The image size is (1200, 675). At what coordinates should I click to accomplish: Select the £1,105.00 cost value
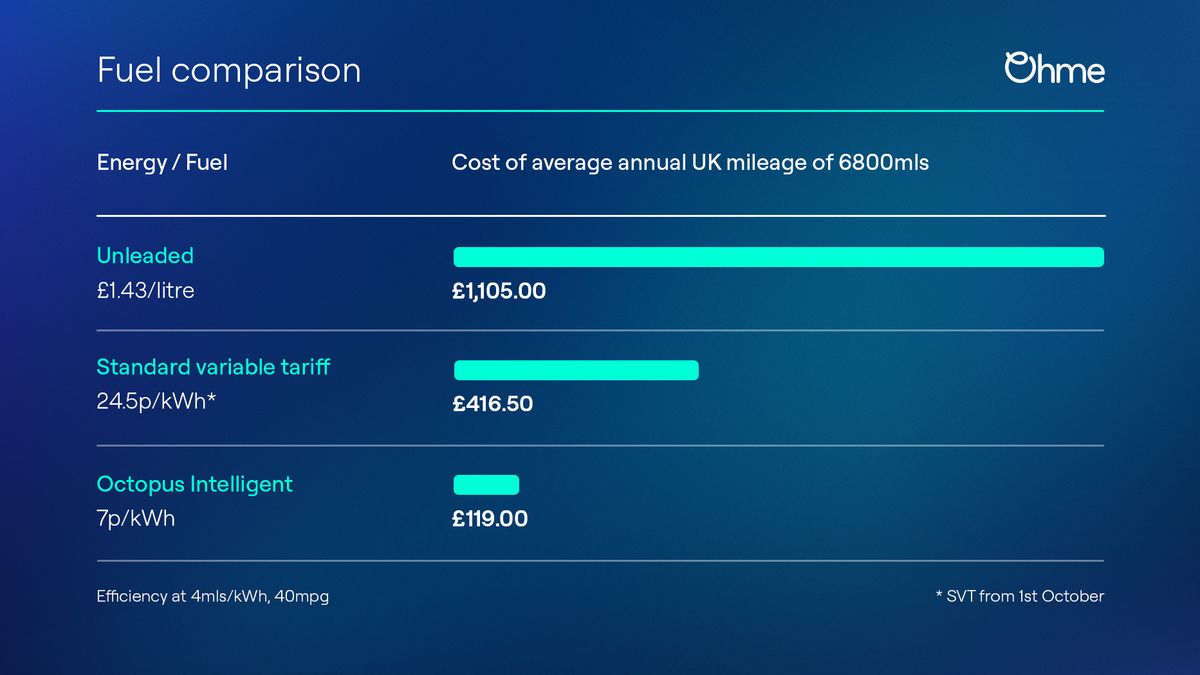click(499, 292)
